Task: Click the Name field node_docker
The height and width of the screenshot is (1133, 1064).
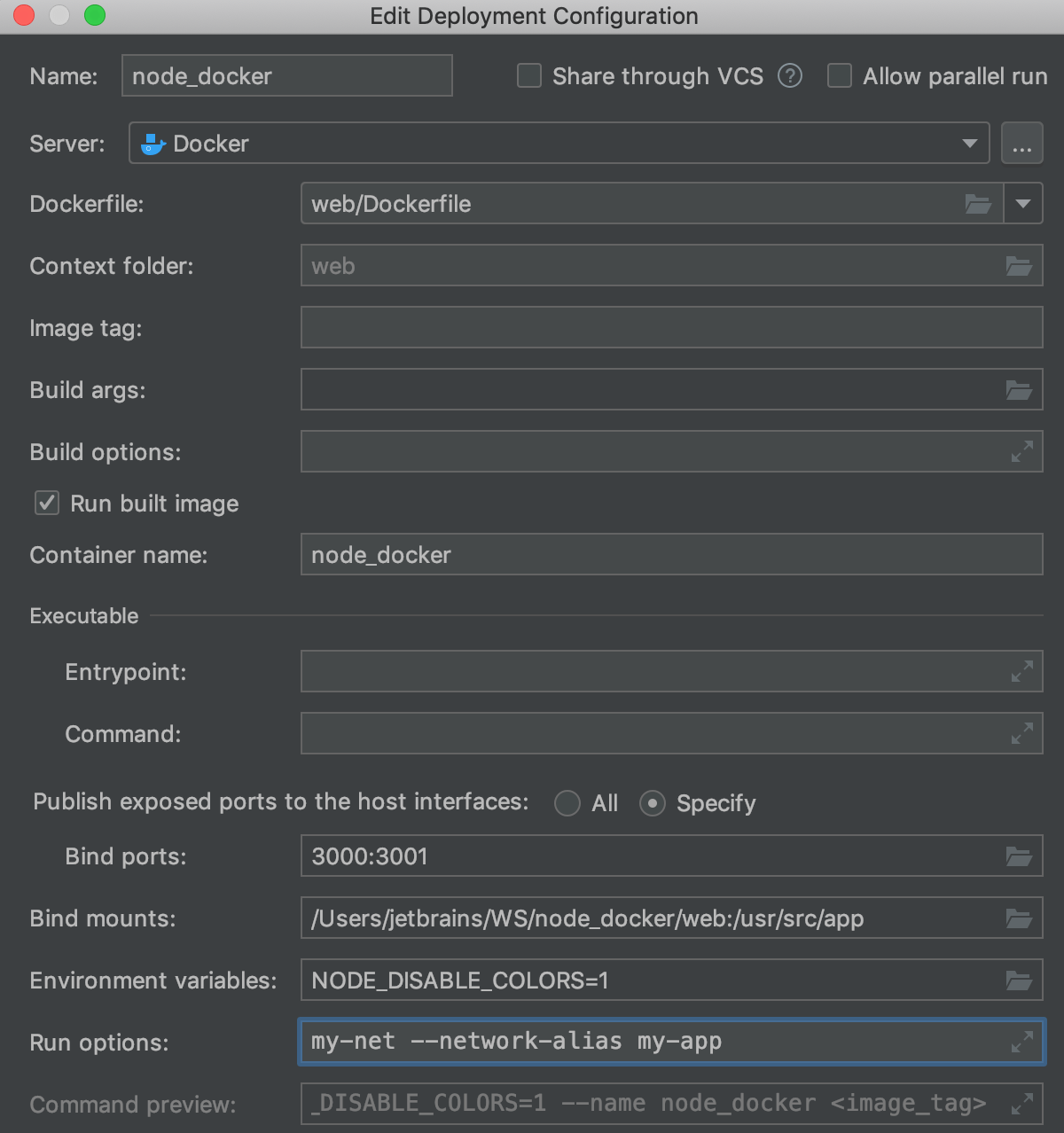Action: coord(287,75)
